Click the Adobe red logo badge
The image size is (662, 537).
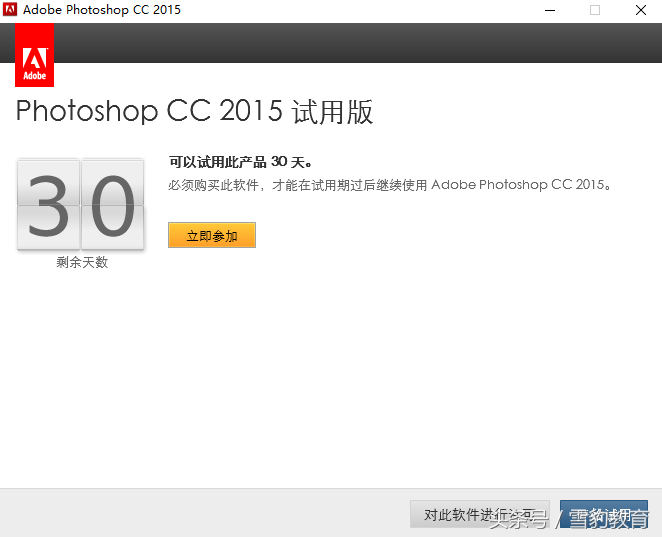pyautogui.click(x=34, y=55)
